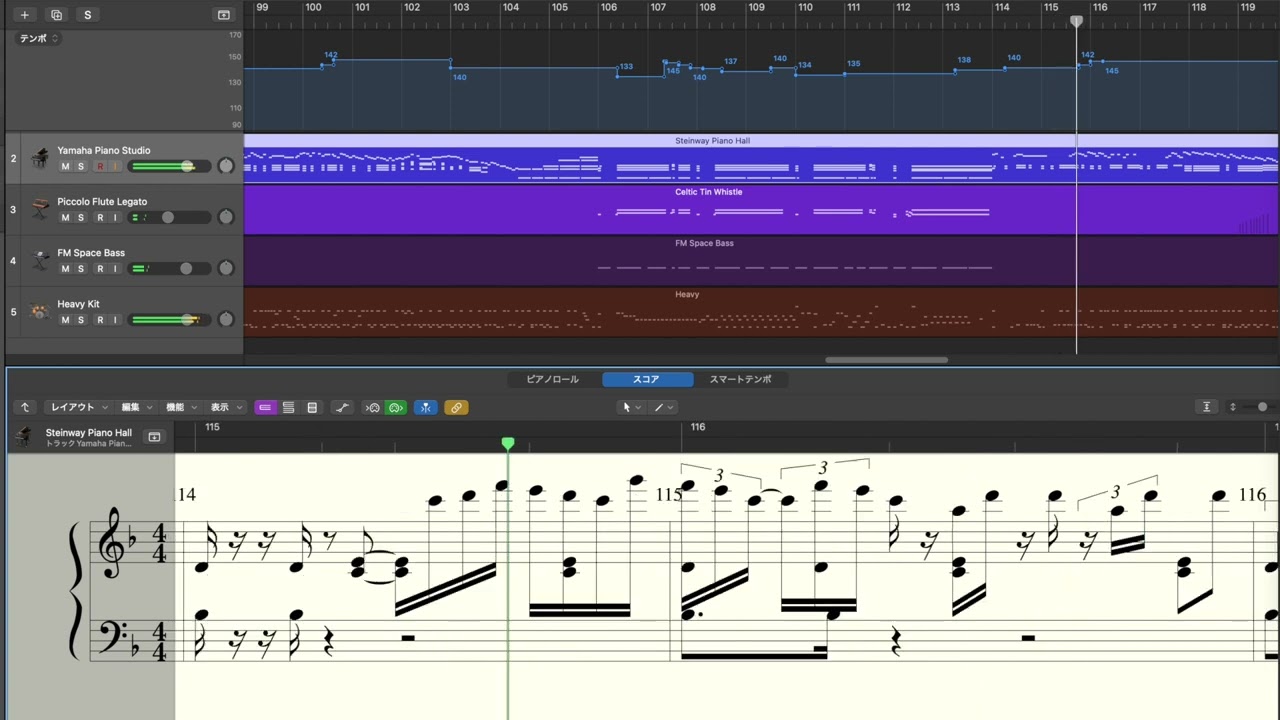
Task: Adjust the Yamaha Piano Studio volume slider
Action: [169, 166]
